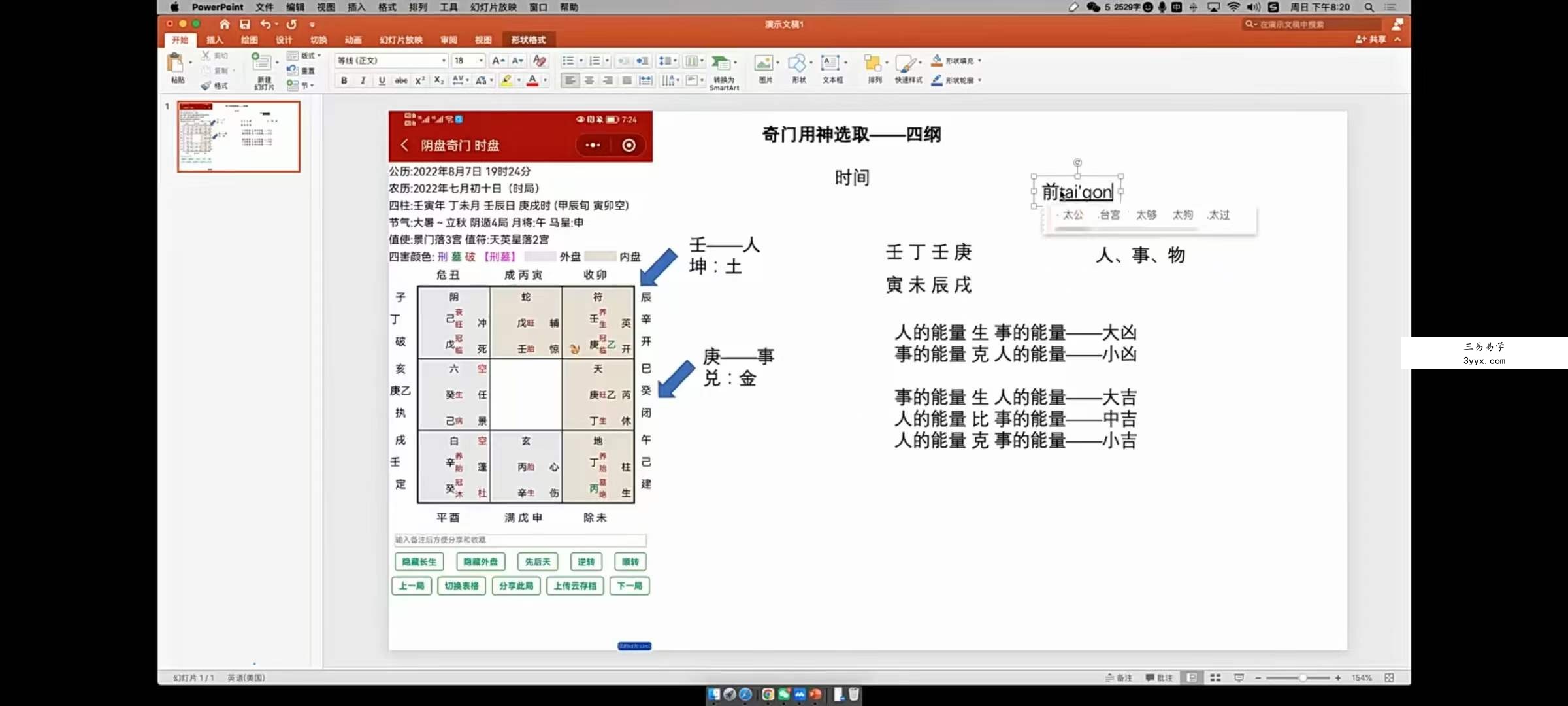
Task: Select slide 1 thumbnail
Action: (238, 136)
